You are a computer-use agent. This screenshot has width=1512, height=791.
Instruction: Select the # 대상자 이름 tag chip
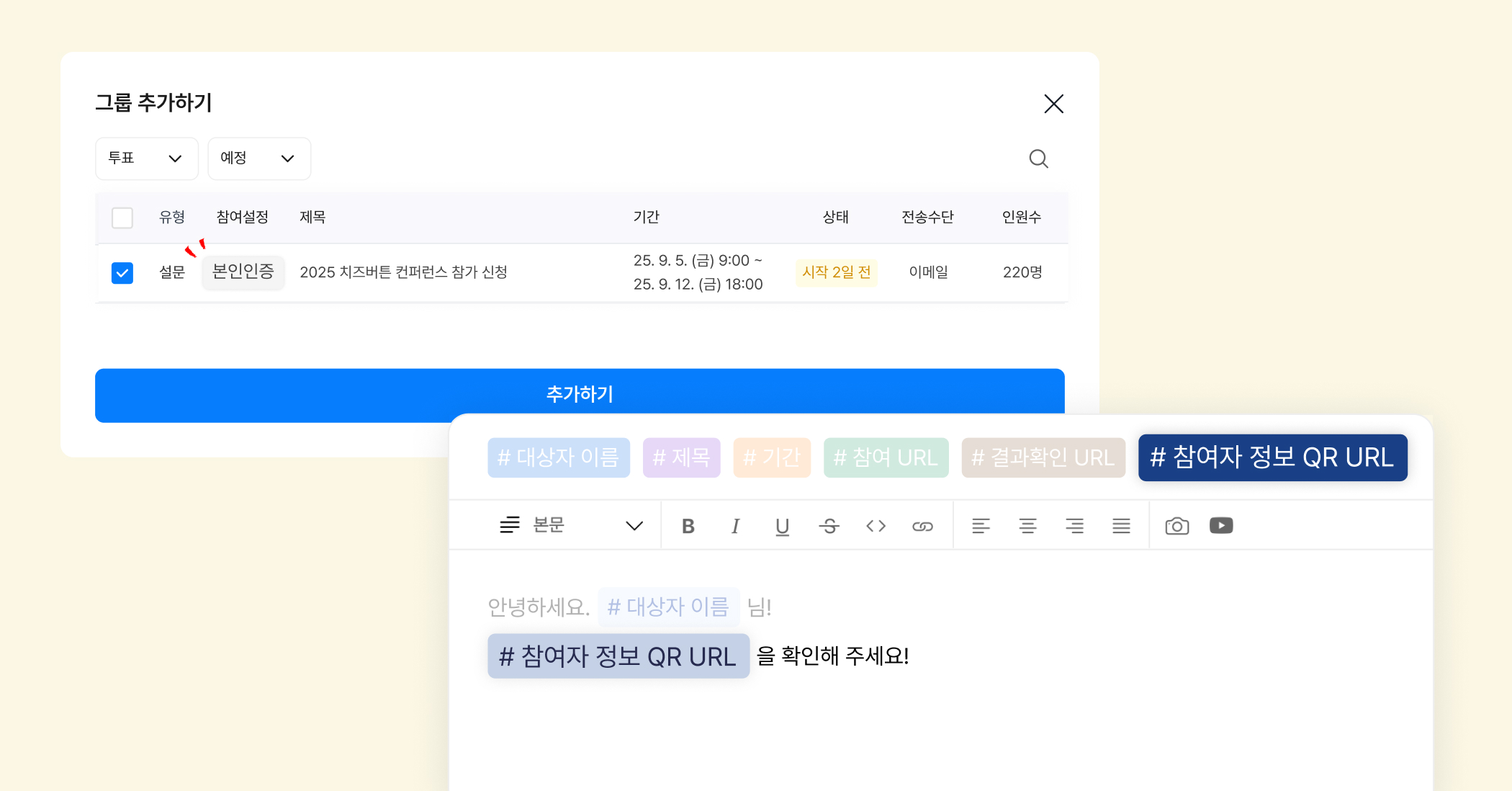[x=559, y=457]
